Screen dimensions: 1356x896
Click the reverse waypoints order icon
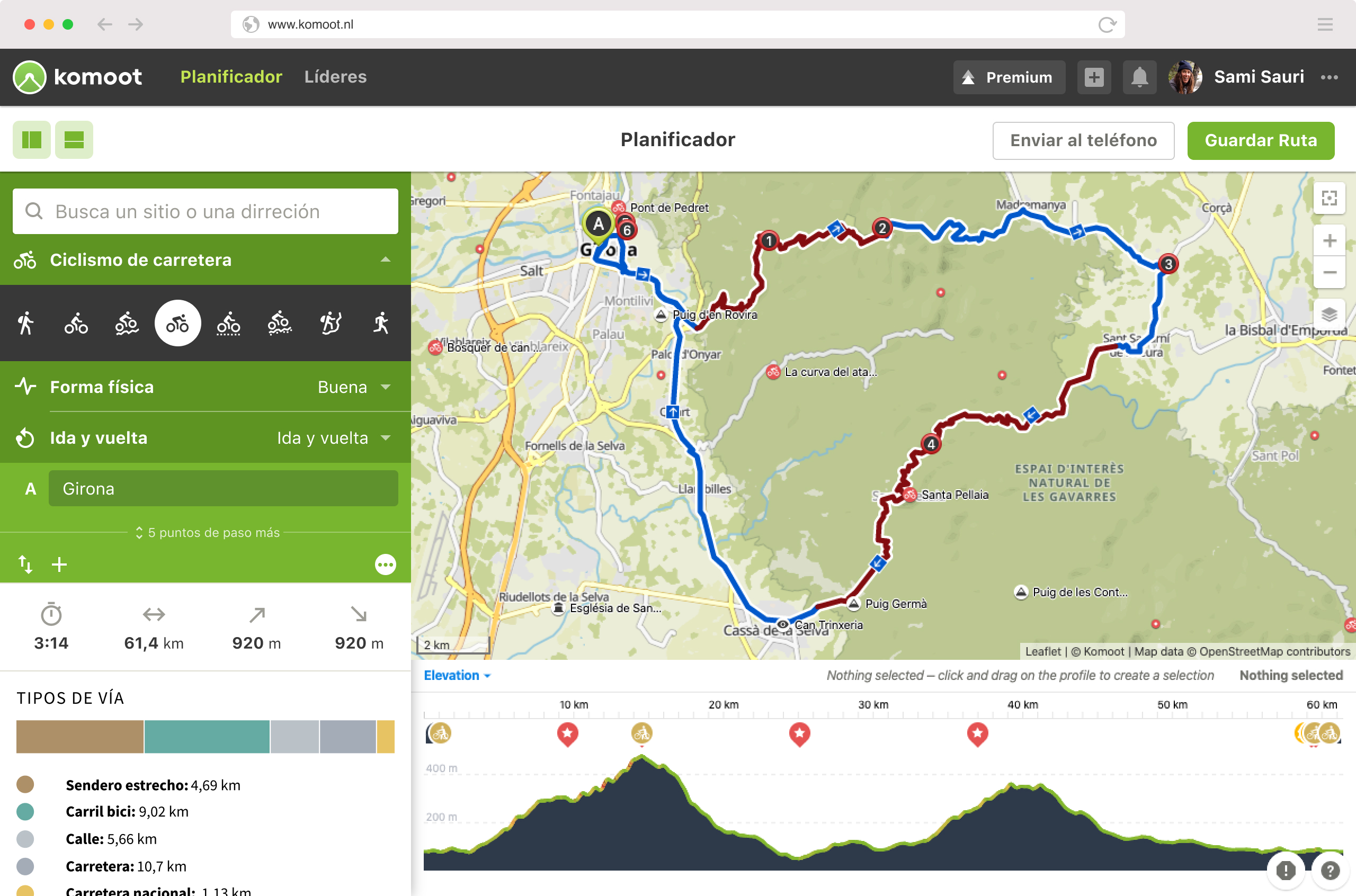pyautogui.click(x=25, y=565)
